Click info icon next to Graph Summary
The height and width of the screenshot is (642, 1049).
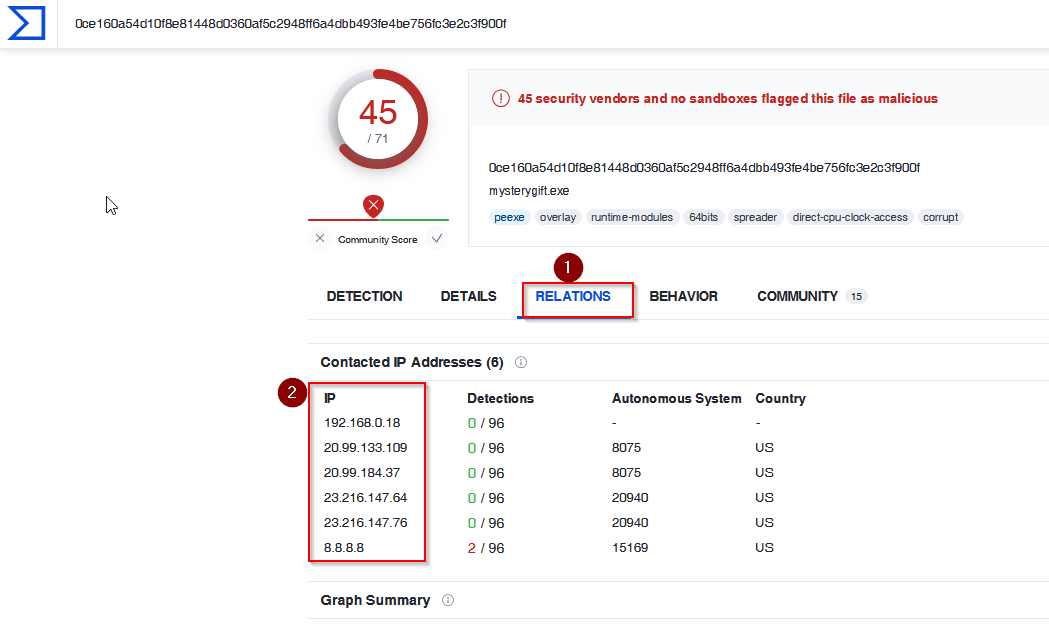448,601
